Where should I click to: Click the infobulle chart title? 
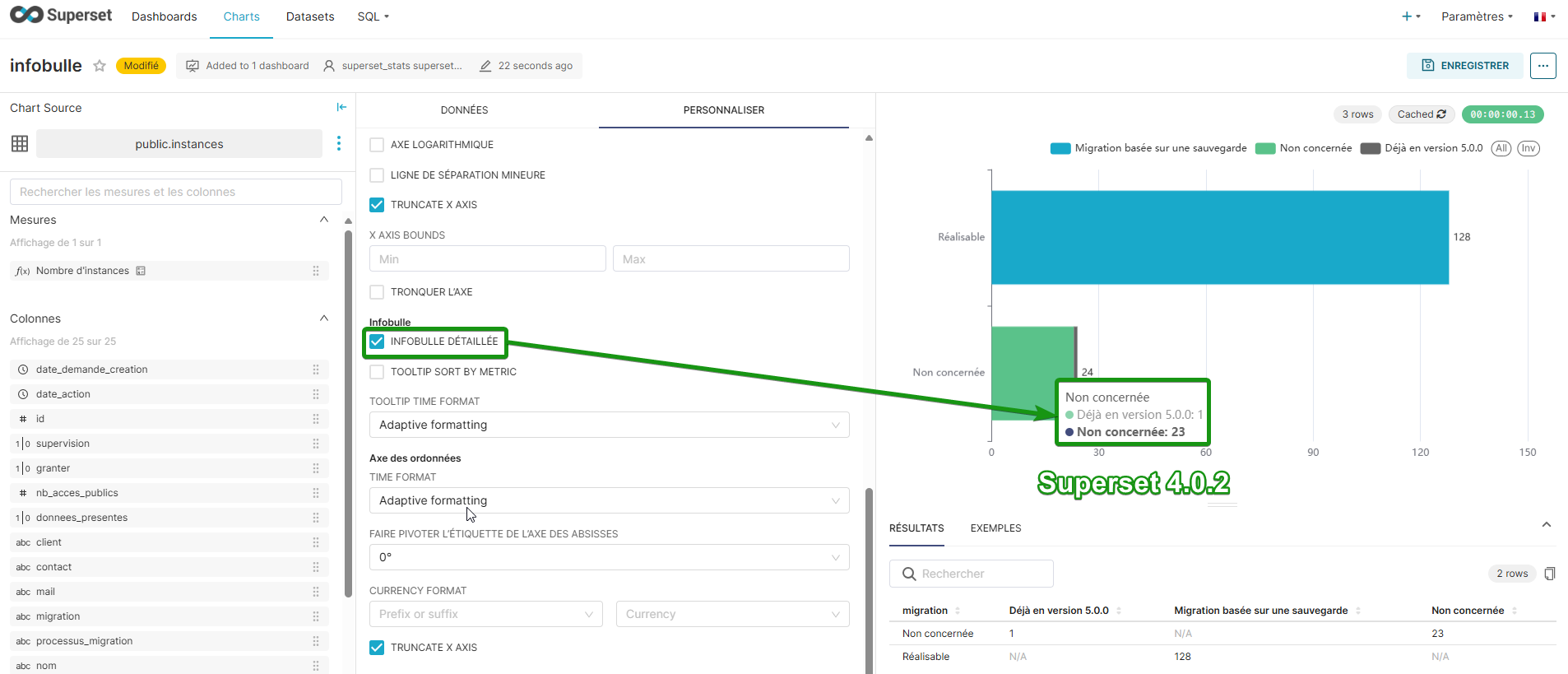pos(46,66)
